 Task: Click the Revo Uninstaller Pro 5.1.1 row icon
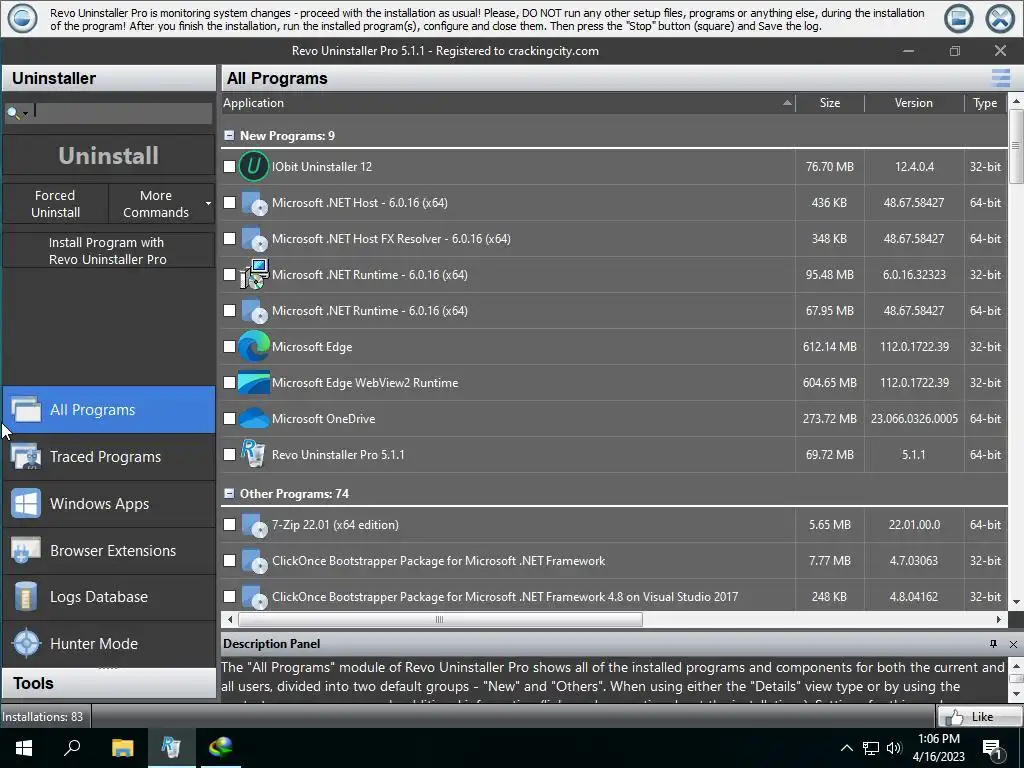[x=253, y=454]
